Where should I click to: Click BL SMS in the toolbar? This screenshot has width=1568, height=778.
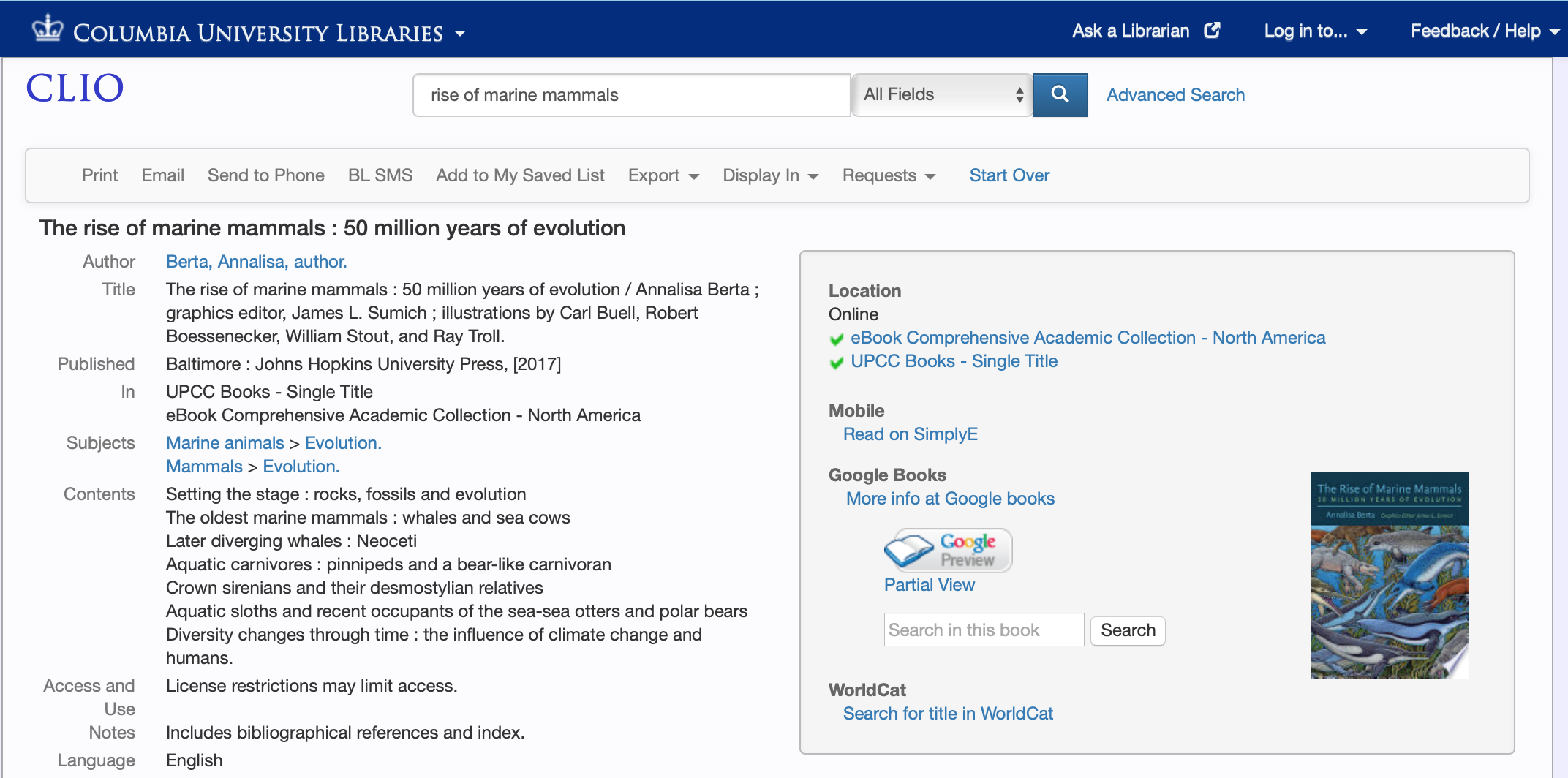pos(380,175)
